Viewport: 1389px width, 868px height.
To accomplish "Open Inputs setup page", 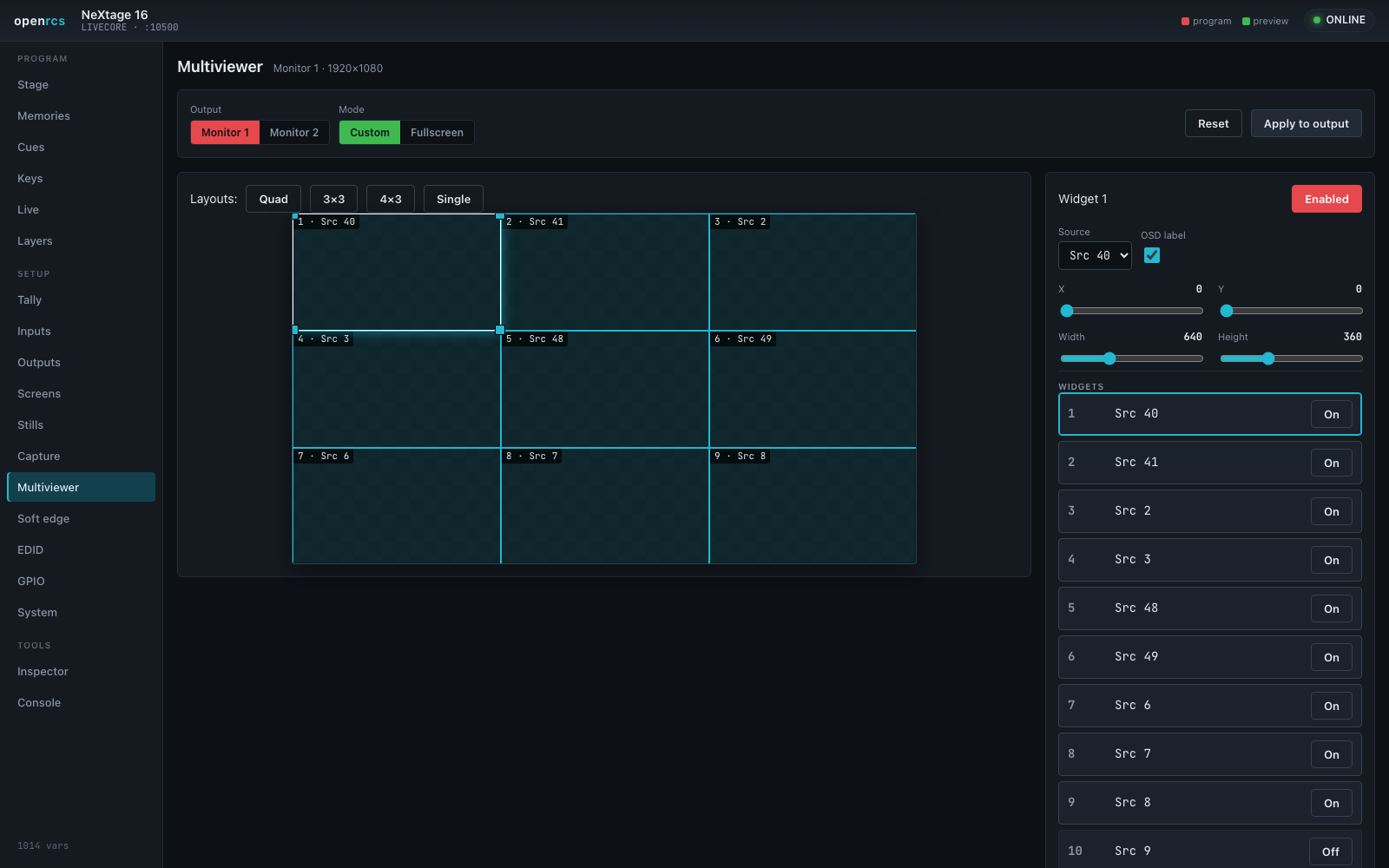I will pos(81,331).
